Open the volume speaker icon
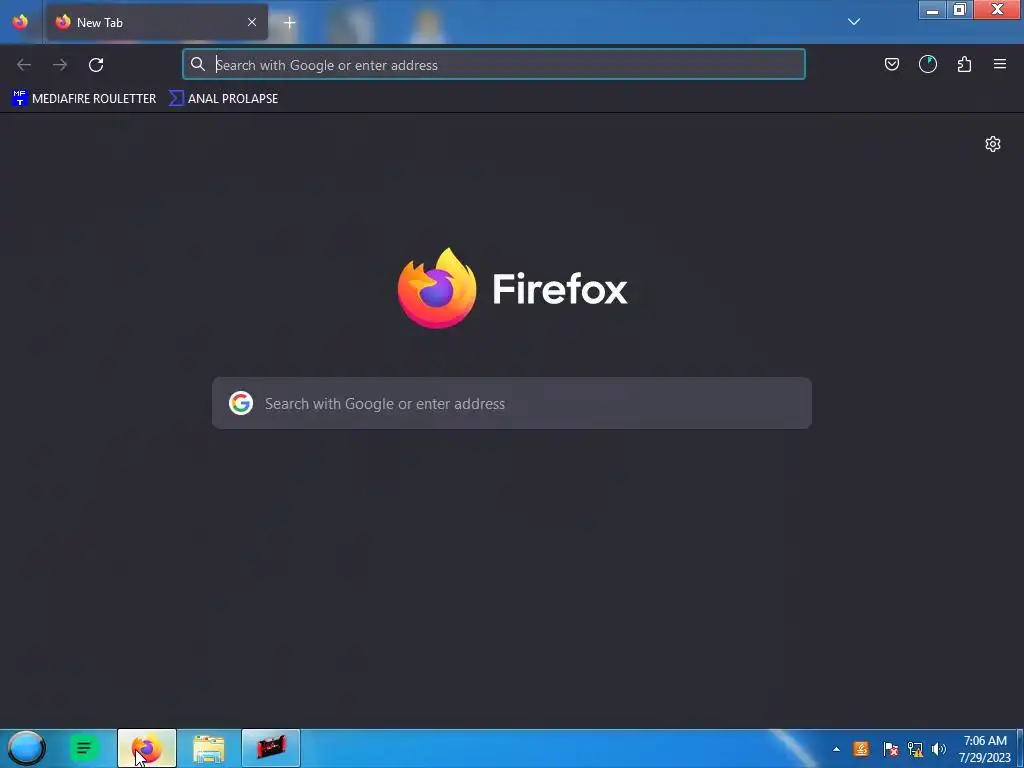This screenshot has height=768, width=1024. point(939,749)
